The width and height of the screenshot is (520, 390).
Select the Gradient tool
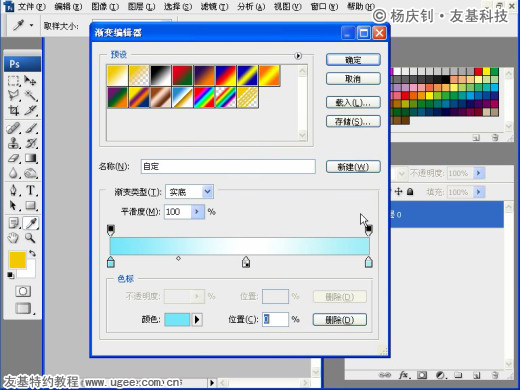30,158
